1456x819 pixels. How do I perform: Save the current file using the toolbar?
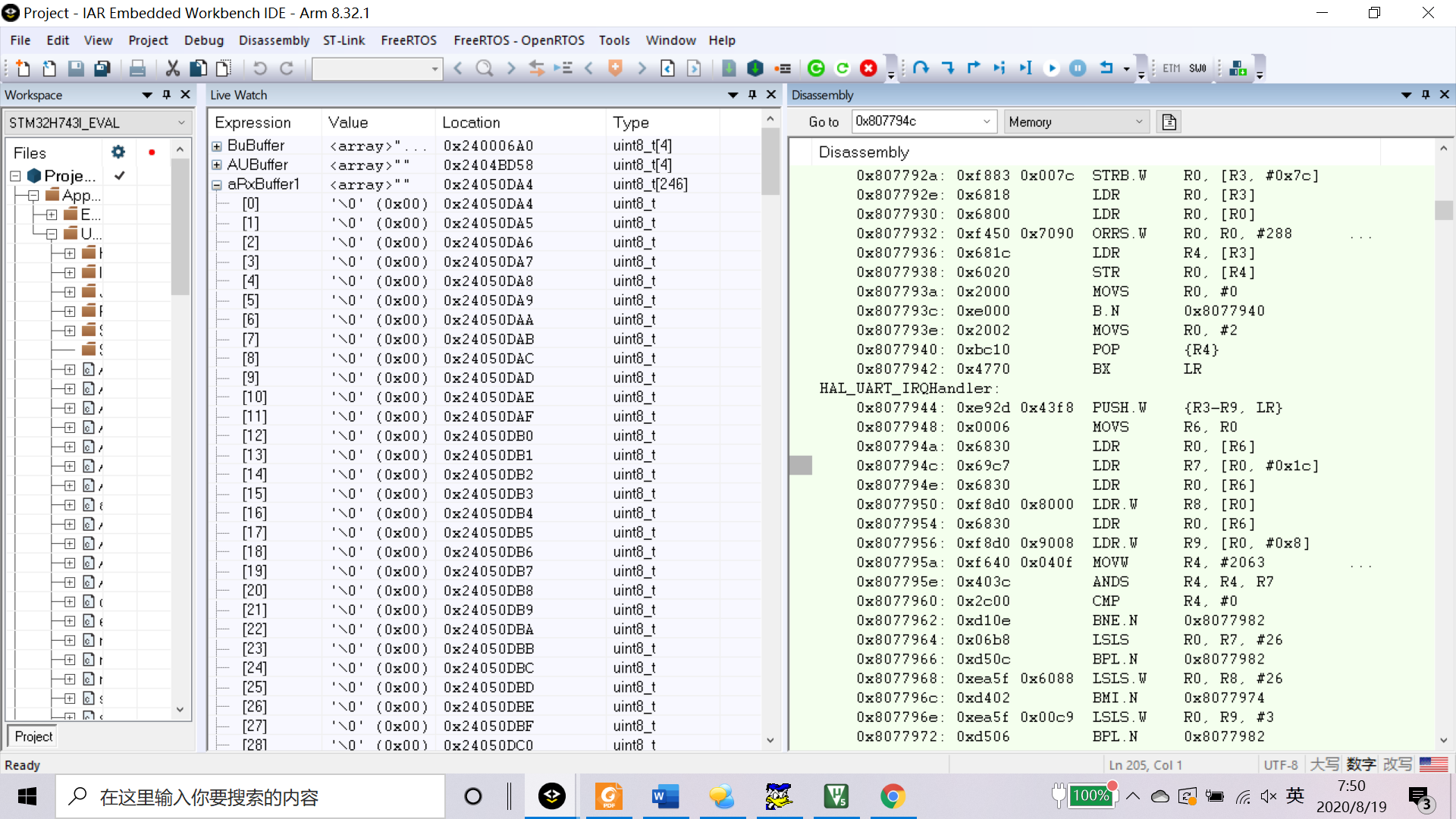(76, 68)
